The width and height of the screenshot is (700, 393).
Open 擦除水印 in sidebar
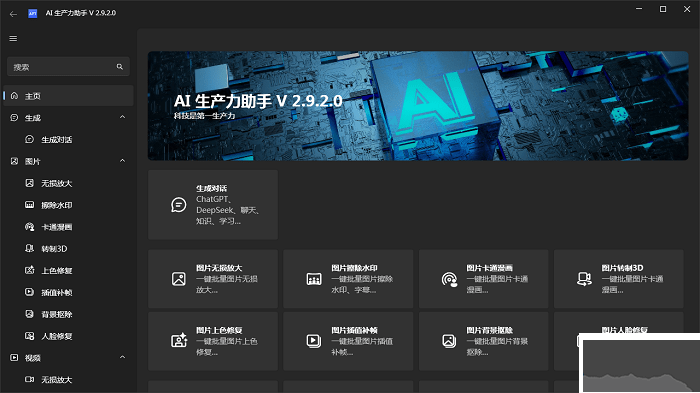pos(68,205)
